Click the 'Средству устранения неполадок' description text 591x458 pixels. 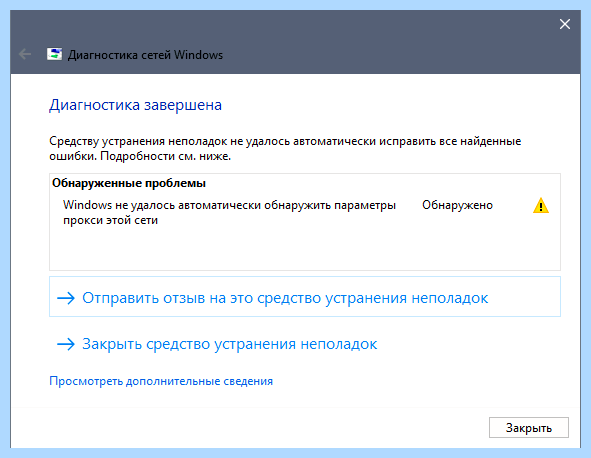[285, 149]
